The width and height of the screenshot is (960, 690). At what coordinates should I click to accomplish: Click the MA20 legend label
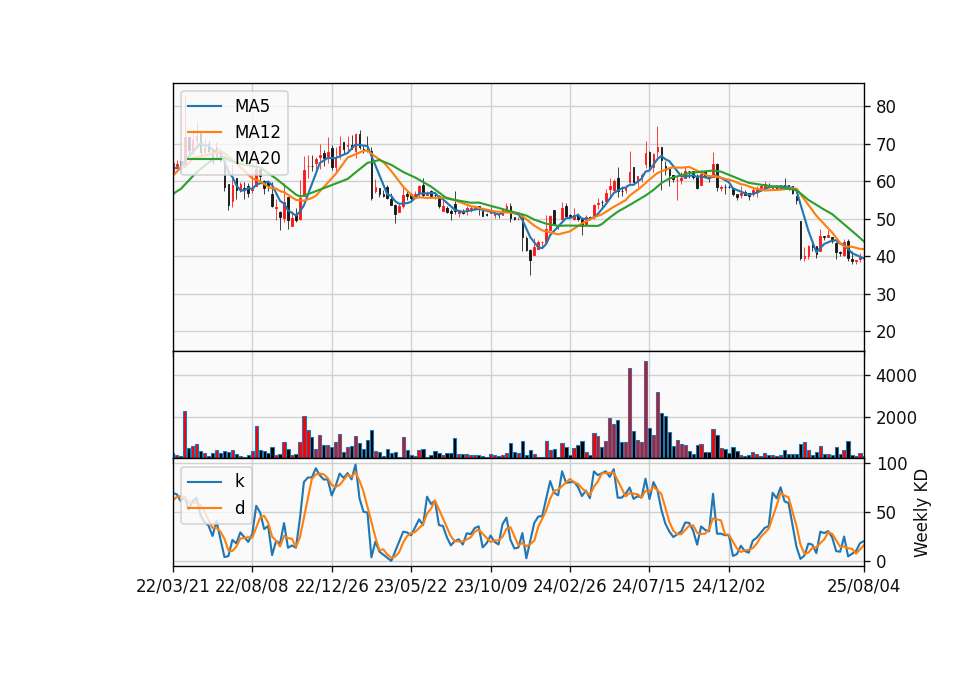click(x=257, y=158)
